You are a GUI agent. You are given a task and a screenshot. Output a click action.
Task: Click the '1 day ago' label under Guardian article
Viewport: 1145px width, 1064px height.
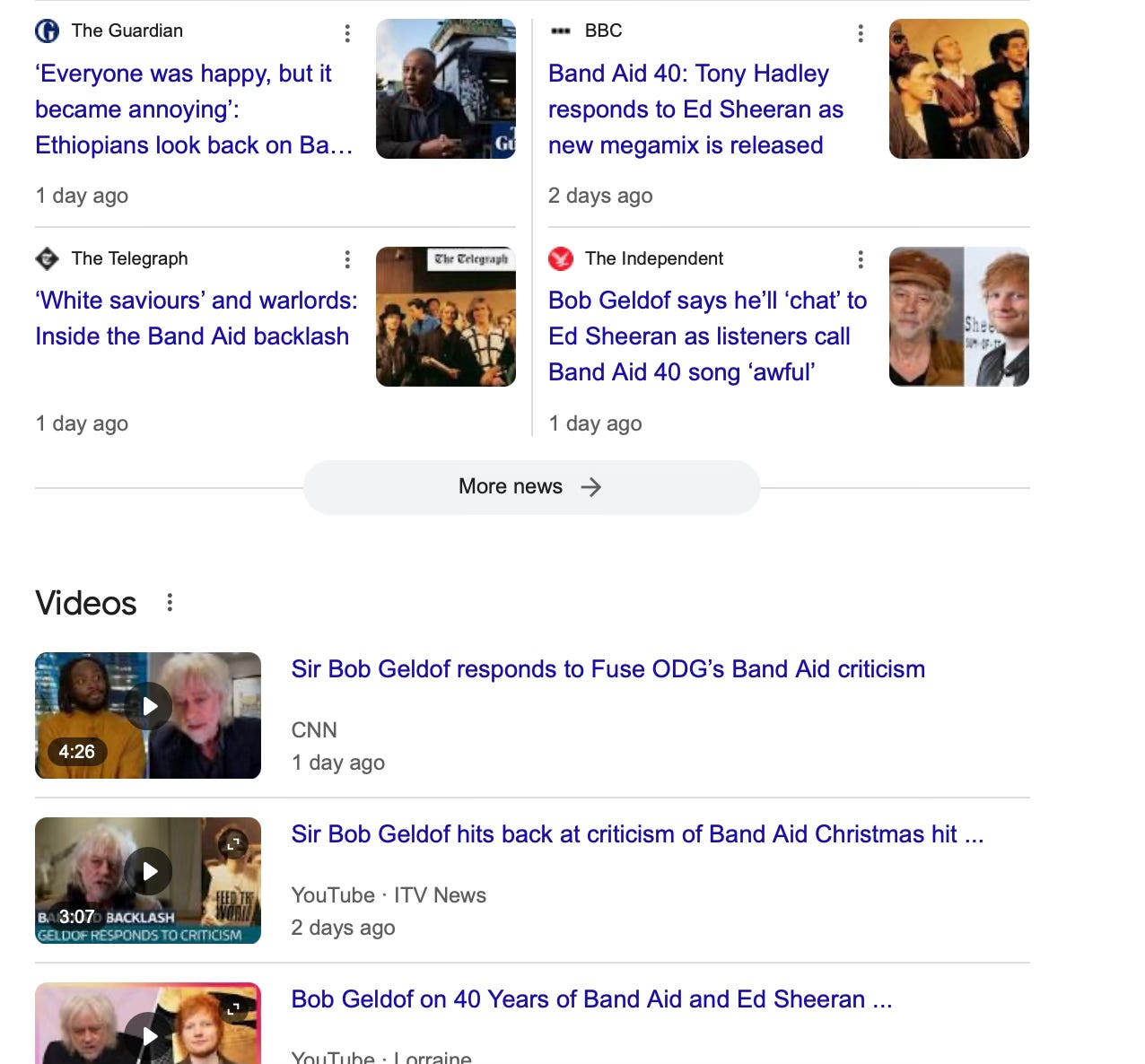(82, 196)
